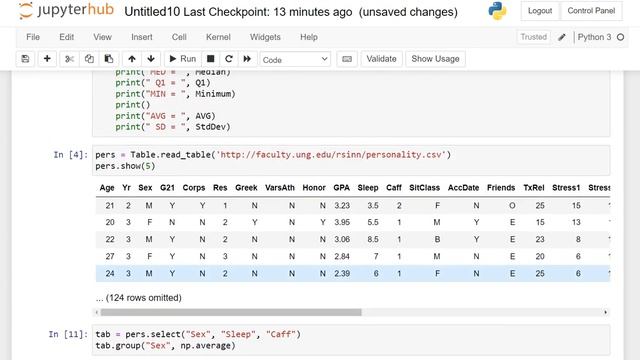Click the table's horizontal scrollbar thumb
This screenshot has width=640, height=360.
(231, 312)
